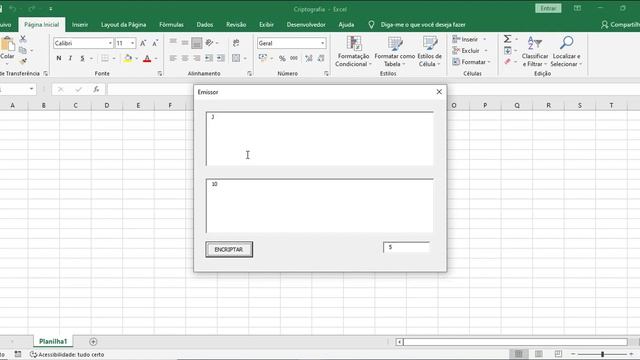This screenshot has width=640, height=360.
Task: Click the Entrar sign-in button
Action: (548, 9)
